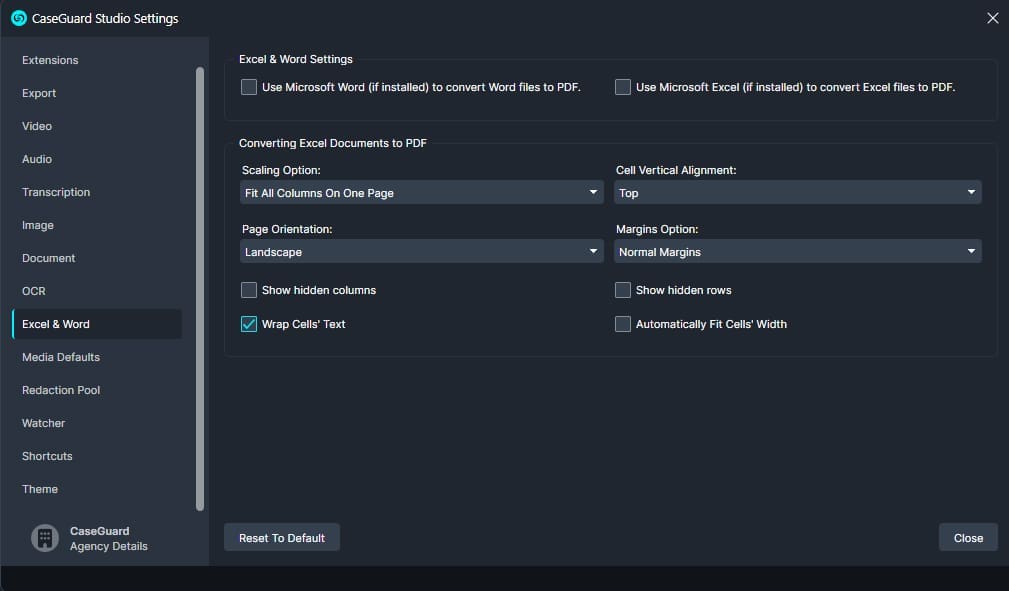Close the settings window with X icon
This screenshot has height=591, width=1009.
[992, 18]
